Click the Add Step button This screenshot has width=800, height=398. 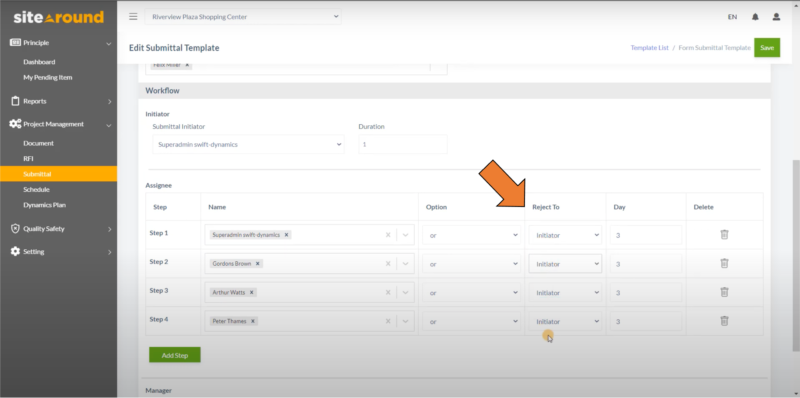[x=174, y=355]
